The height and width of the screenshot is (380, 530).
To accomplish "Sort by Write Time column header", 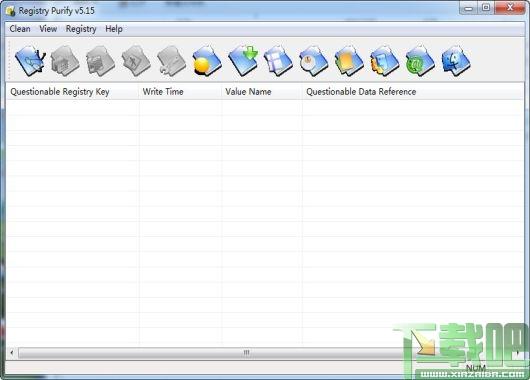I will [180, 92].
